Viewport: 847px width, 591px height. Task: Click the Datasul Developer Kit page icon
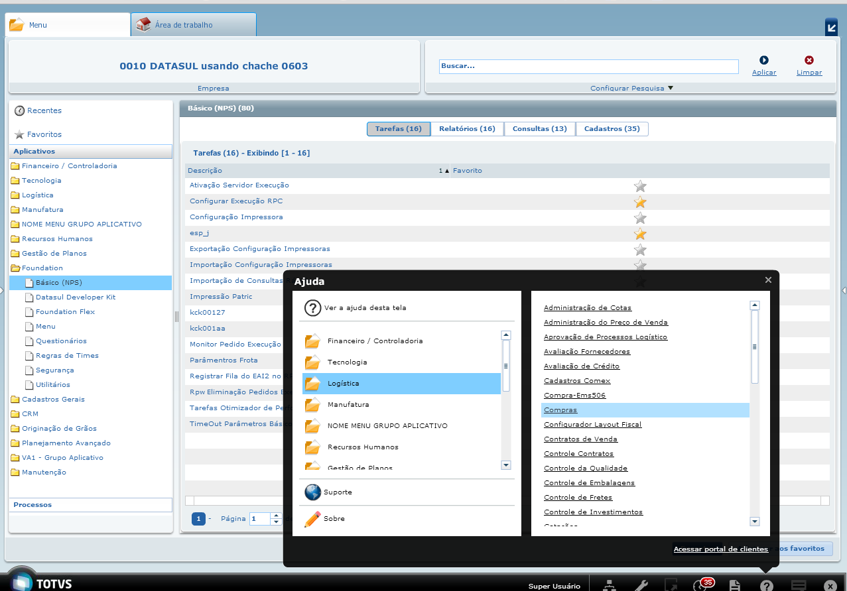click(x=29, y=297)
